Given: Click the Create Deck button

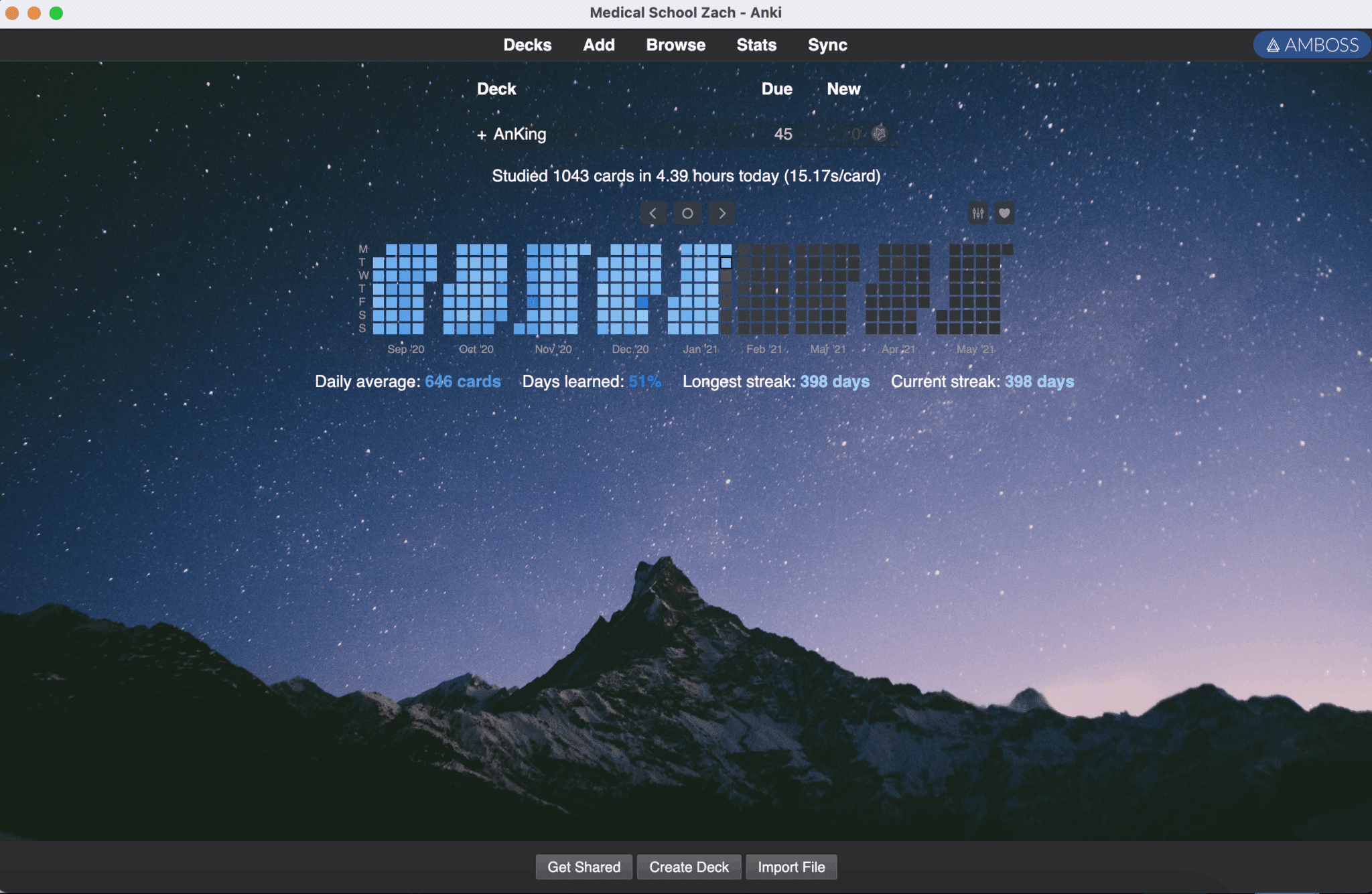Looking at the screenshot, I should (689, 867).
